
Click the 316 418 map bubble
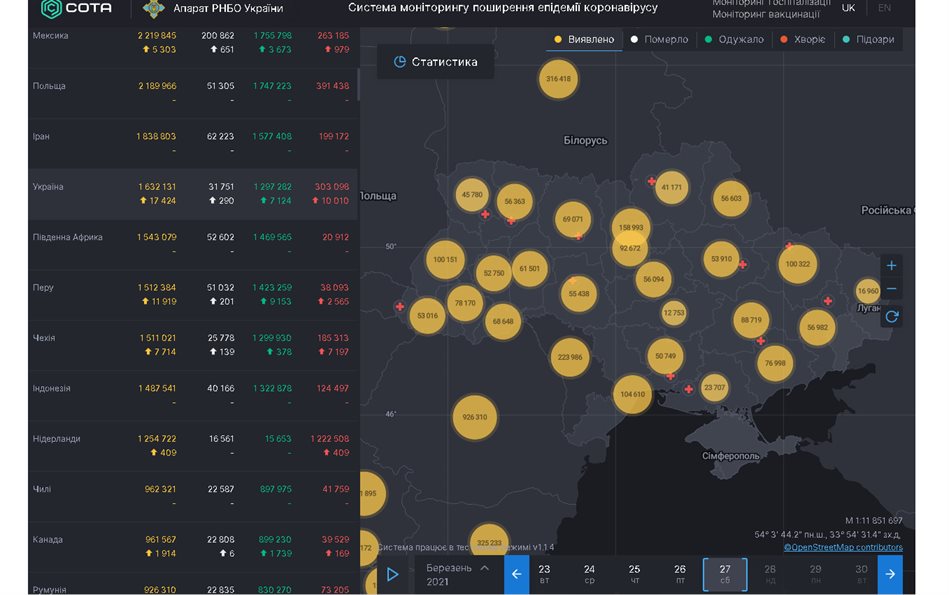(558, 79)
